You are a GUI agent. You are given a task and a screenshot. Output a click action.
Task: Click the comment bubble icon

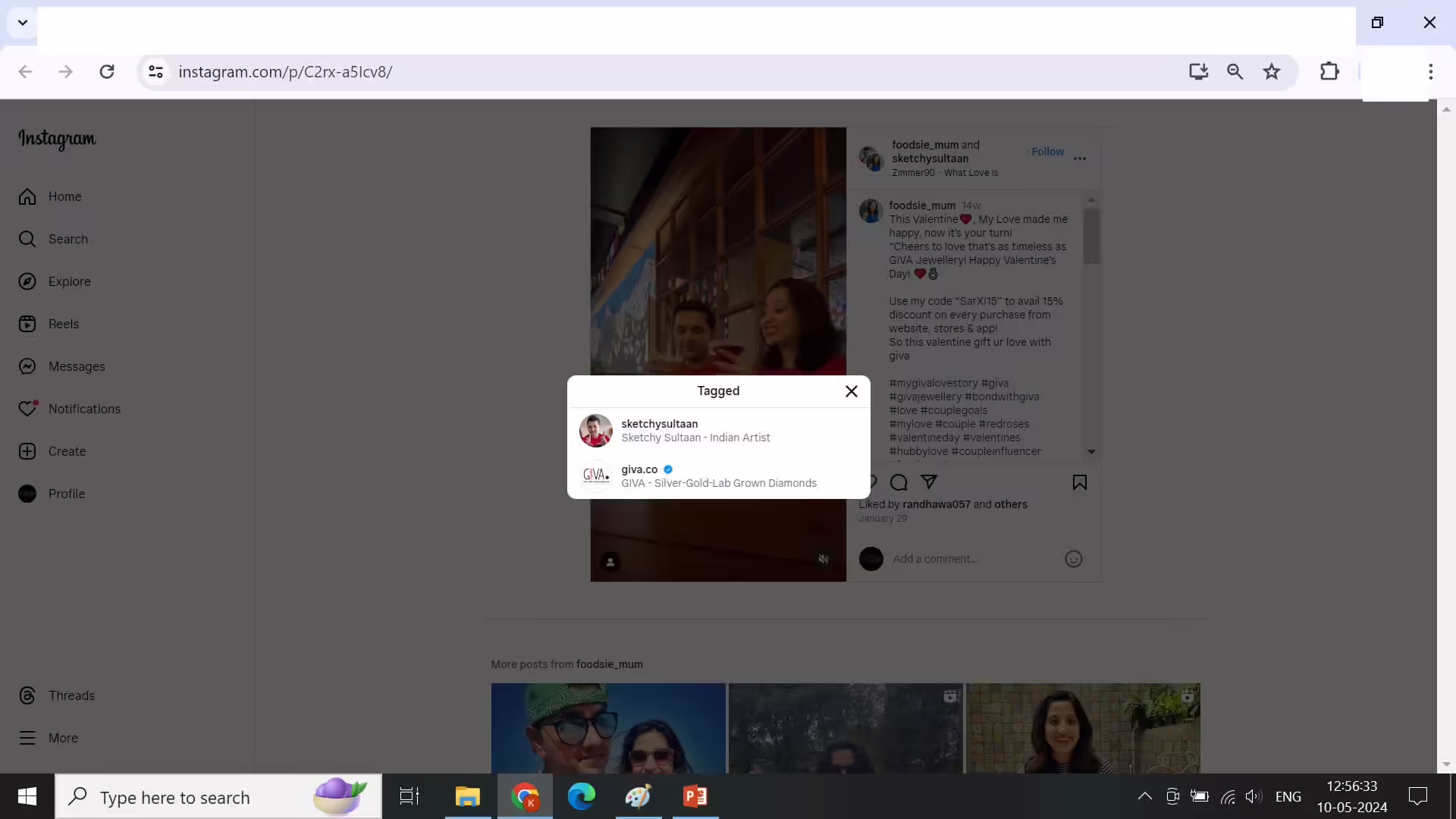click(x=899, y=482)
